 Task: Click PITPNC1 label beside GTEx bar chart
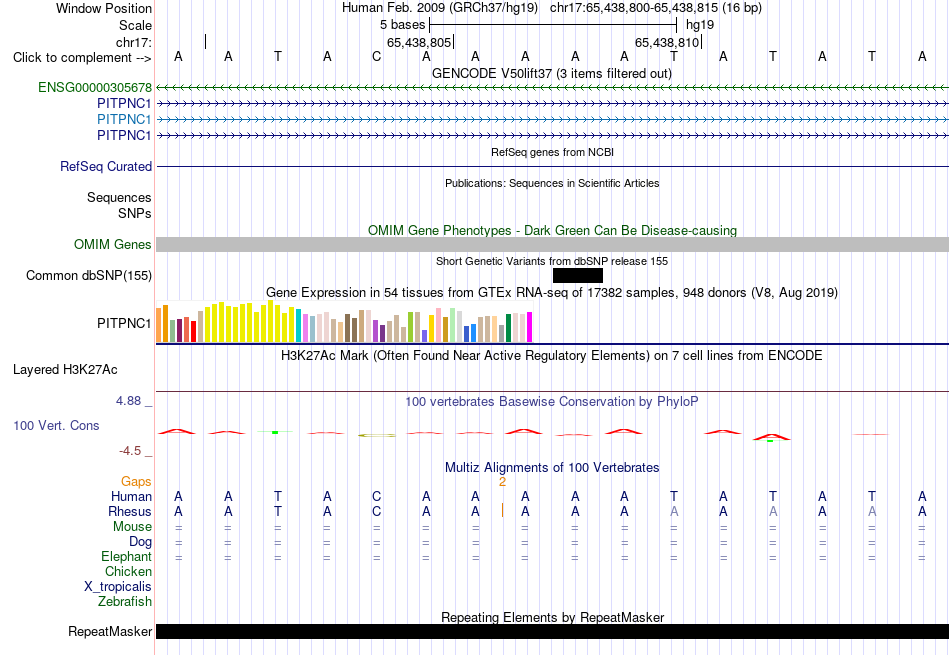click(x=124, y=324)
